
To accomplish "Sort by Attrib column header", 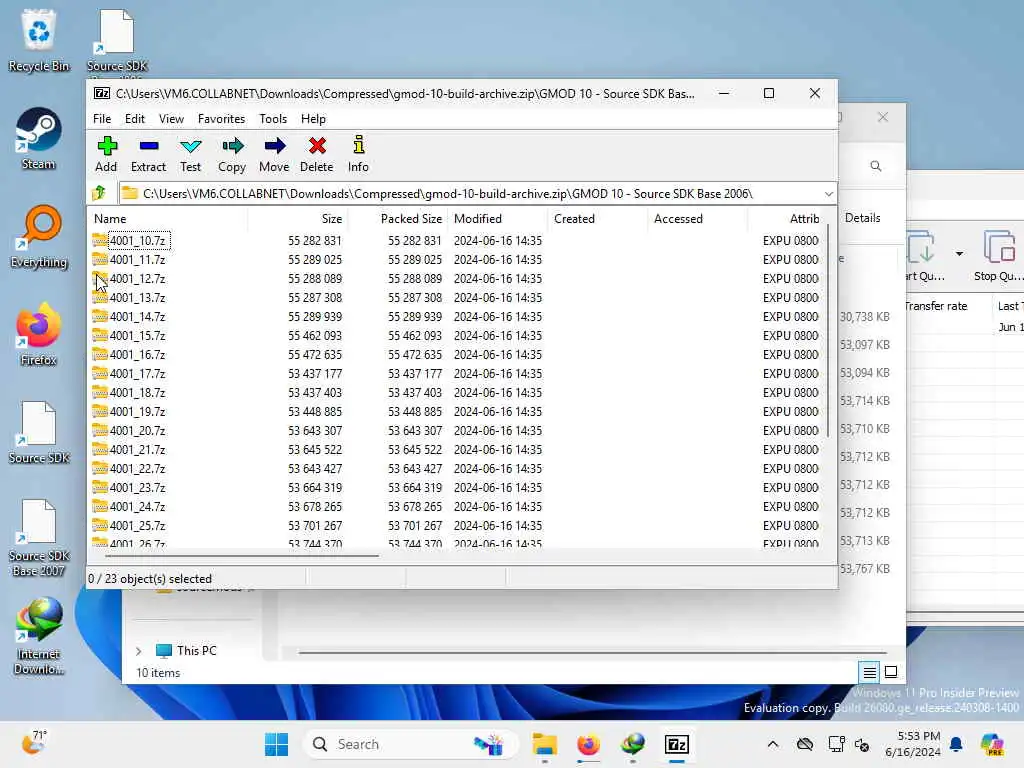I will (x=787, y=219).
